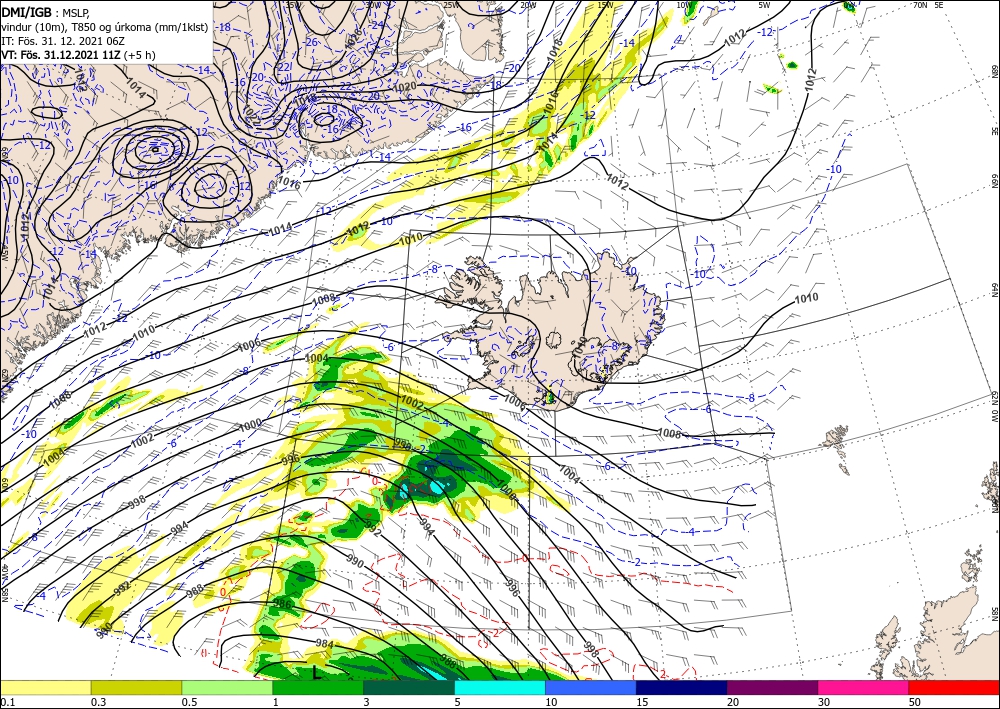Viewport: 1000px width, 709px height.
Task: Click the '15W' longitude label at top
Action: pos(606,5)
